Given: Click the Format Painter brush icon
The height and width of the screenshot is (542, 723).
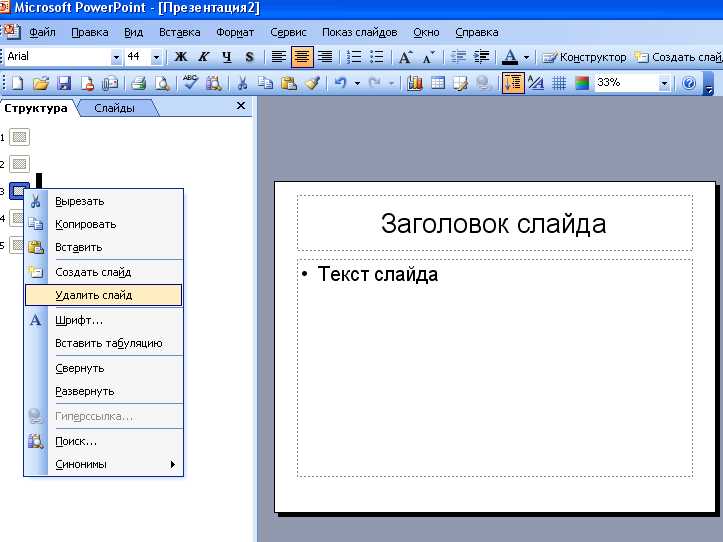Looking at the screenshot, I should click(311, 84).
